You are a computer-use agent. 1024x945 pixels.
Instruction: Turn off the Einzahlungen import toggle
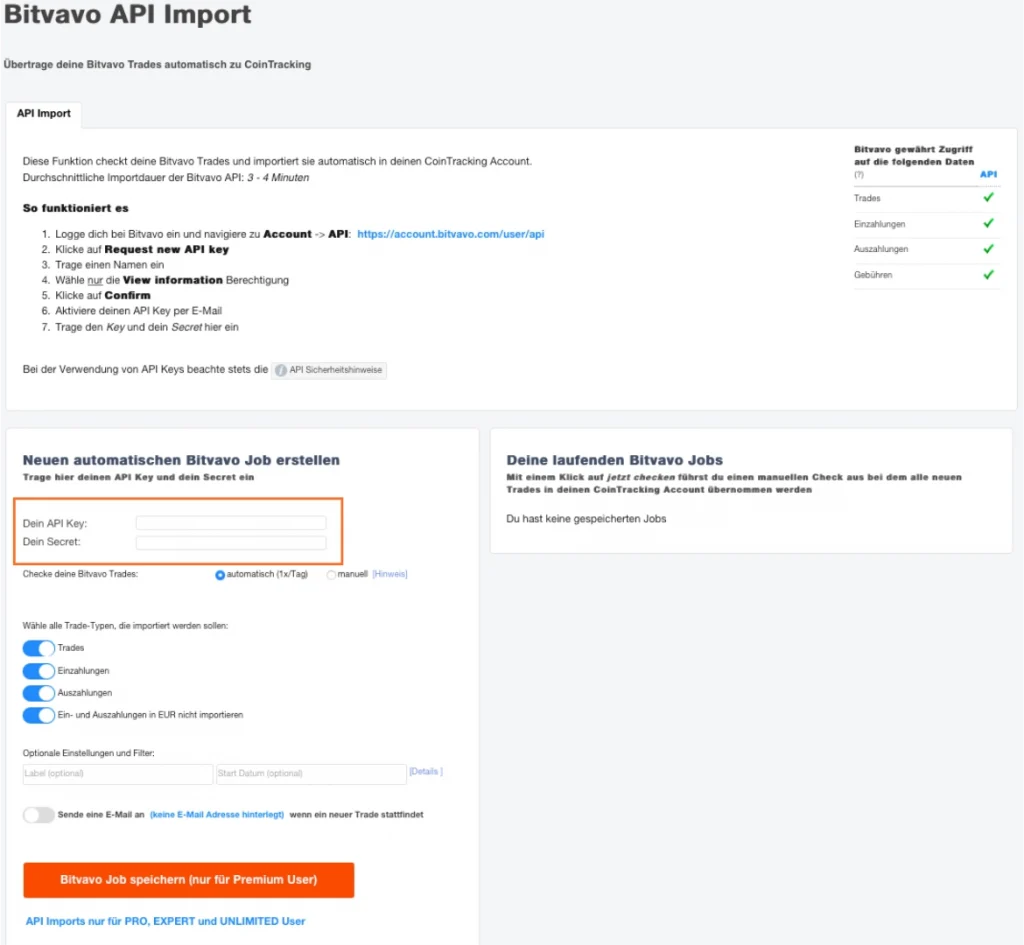coord(39,671)
